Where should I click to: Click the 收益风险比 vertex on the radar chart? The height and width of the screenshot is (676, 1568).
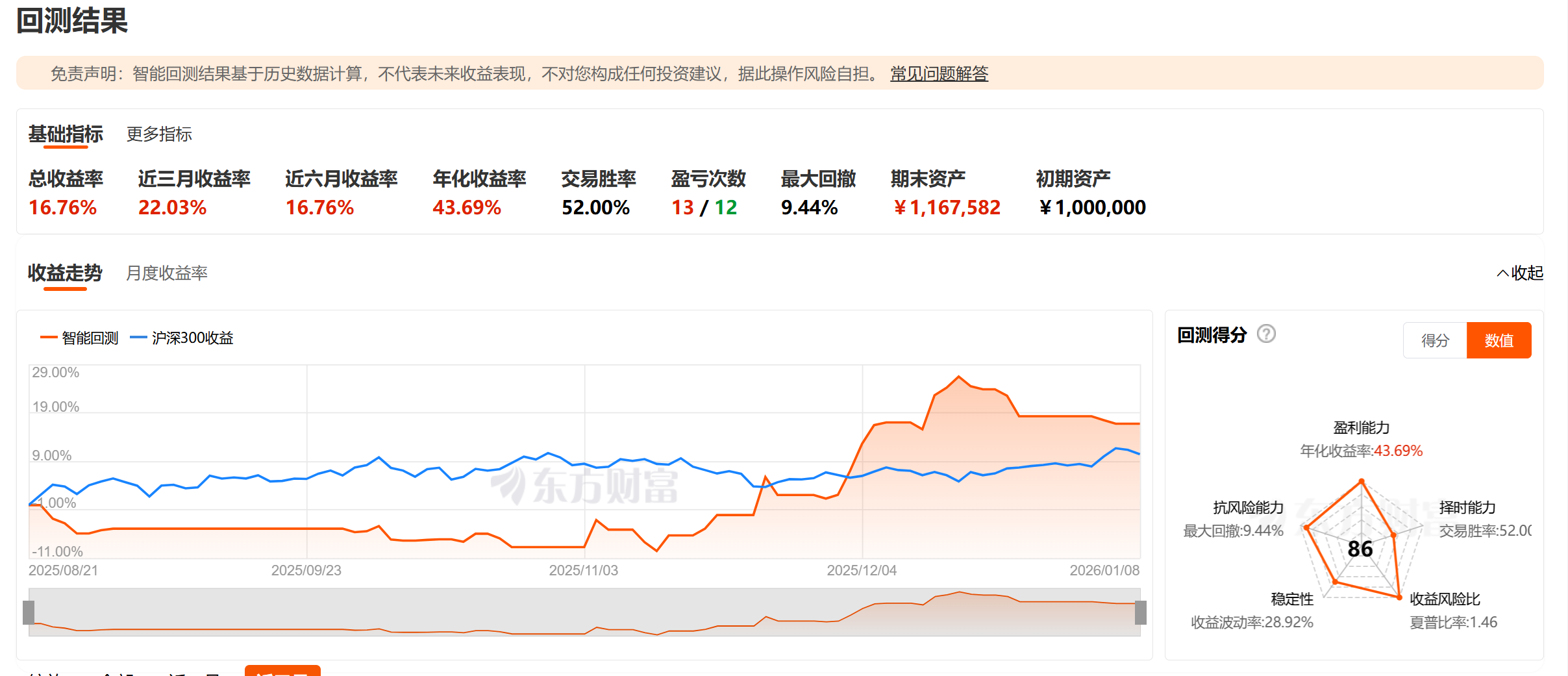(x=1399, y=597)
